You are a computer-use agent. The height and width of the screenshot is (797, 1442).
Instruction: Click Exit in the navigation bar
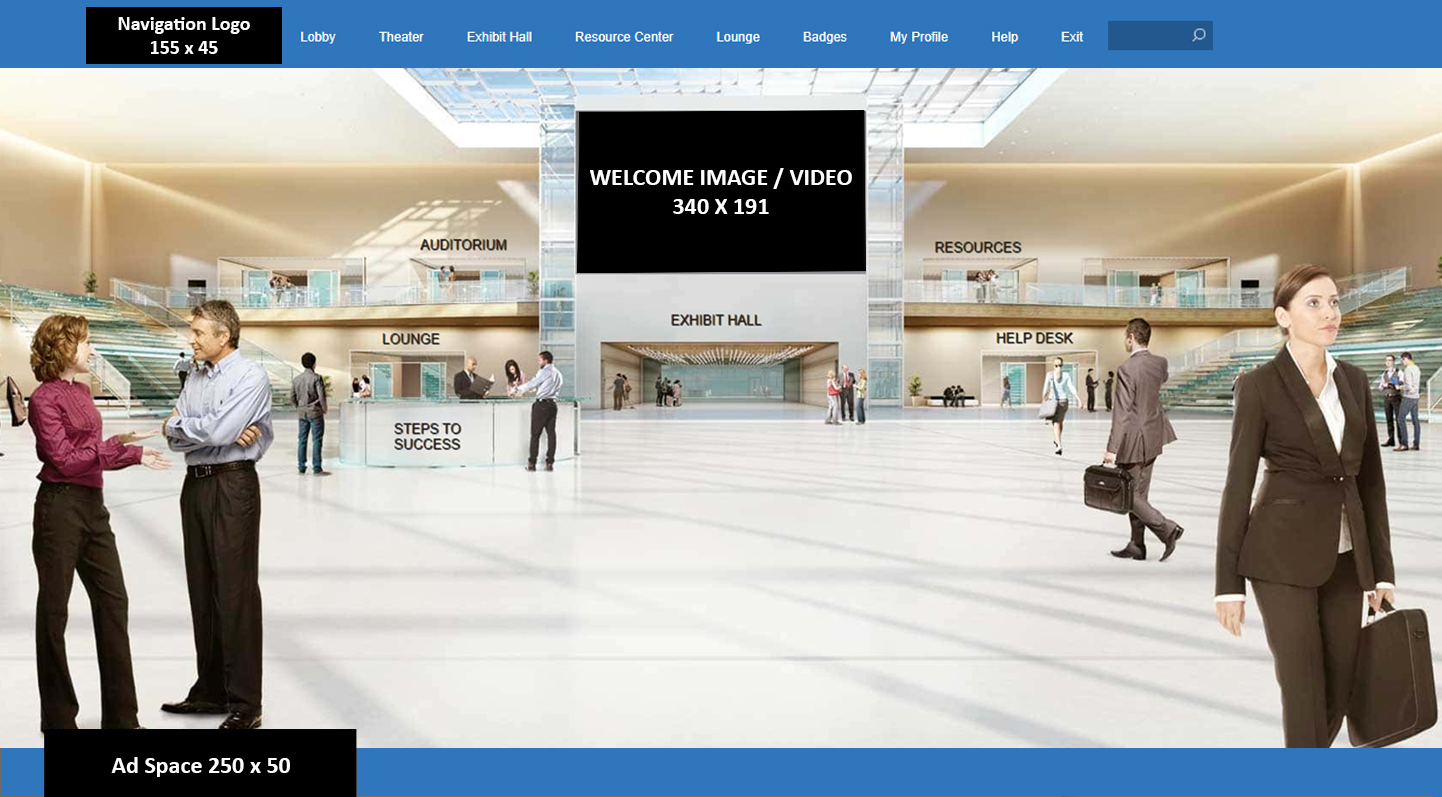(1072, 37)
